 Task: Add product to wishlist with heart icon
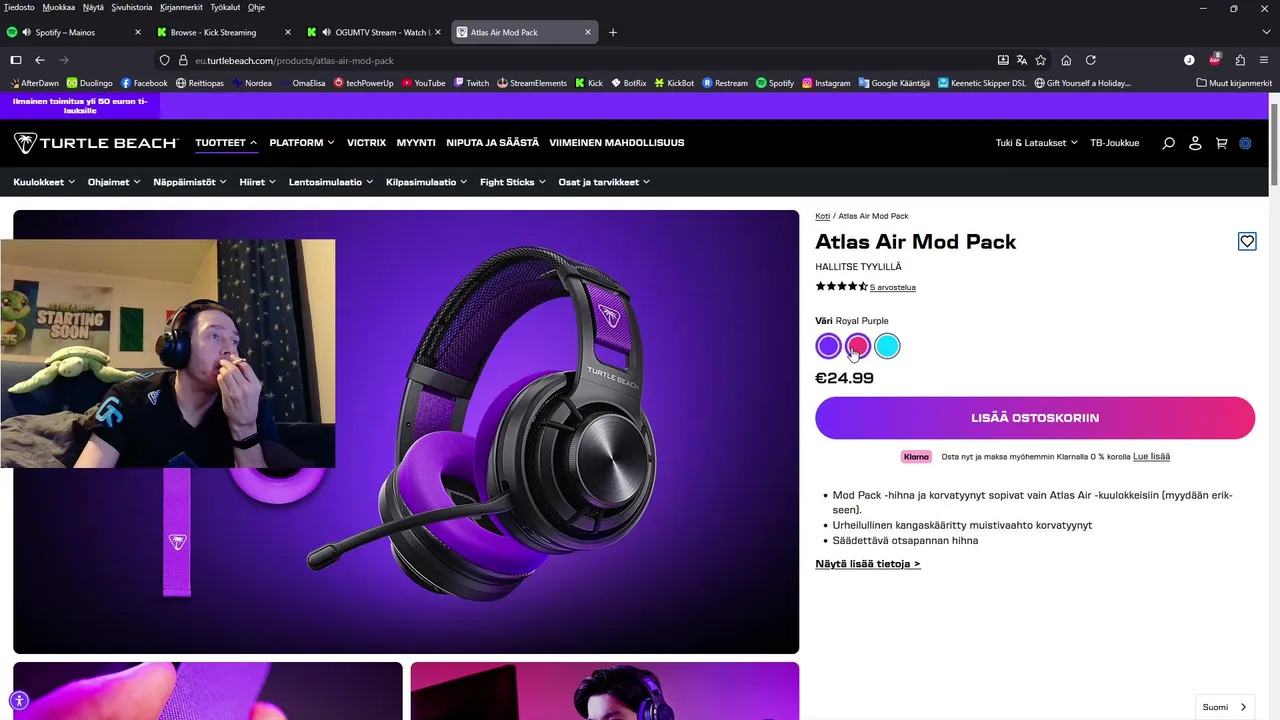tap(1247, 241)
